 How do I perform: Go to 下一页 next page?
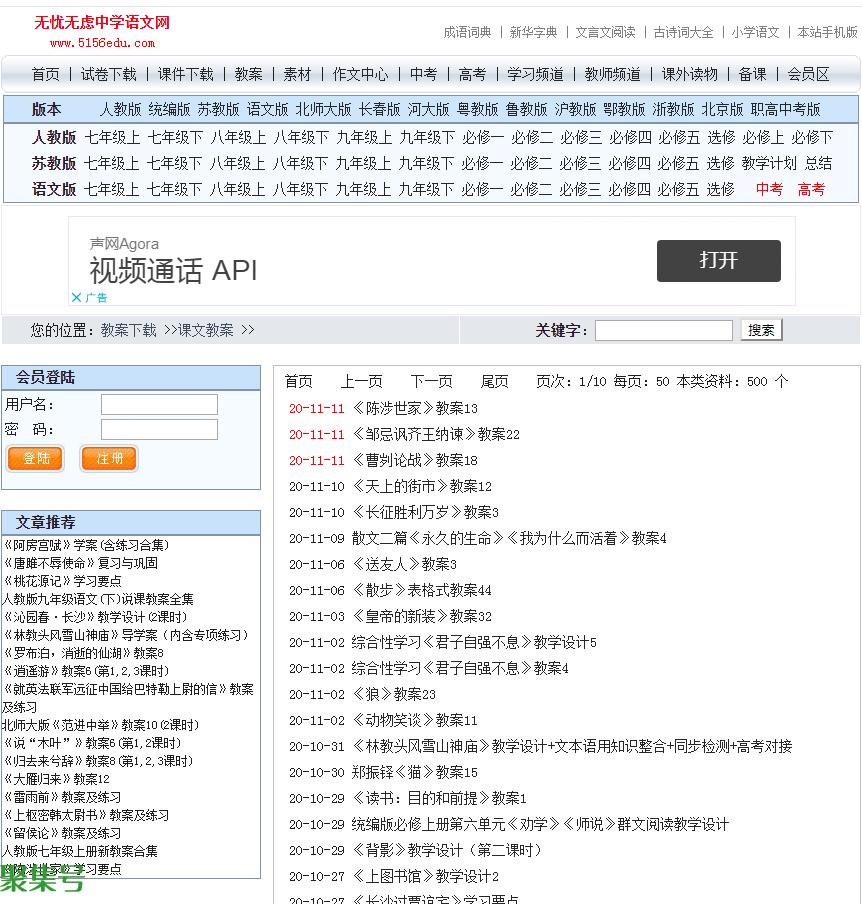point(431,381)
